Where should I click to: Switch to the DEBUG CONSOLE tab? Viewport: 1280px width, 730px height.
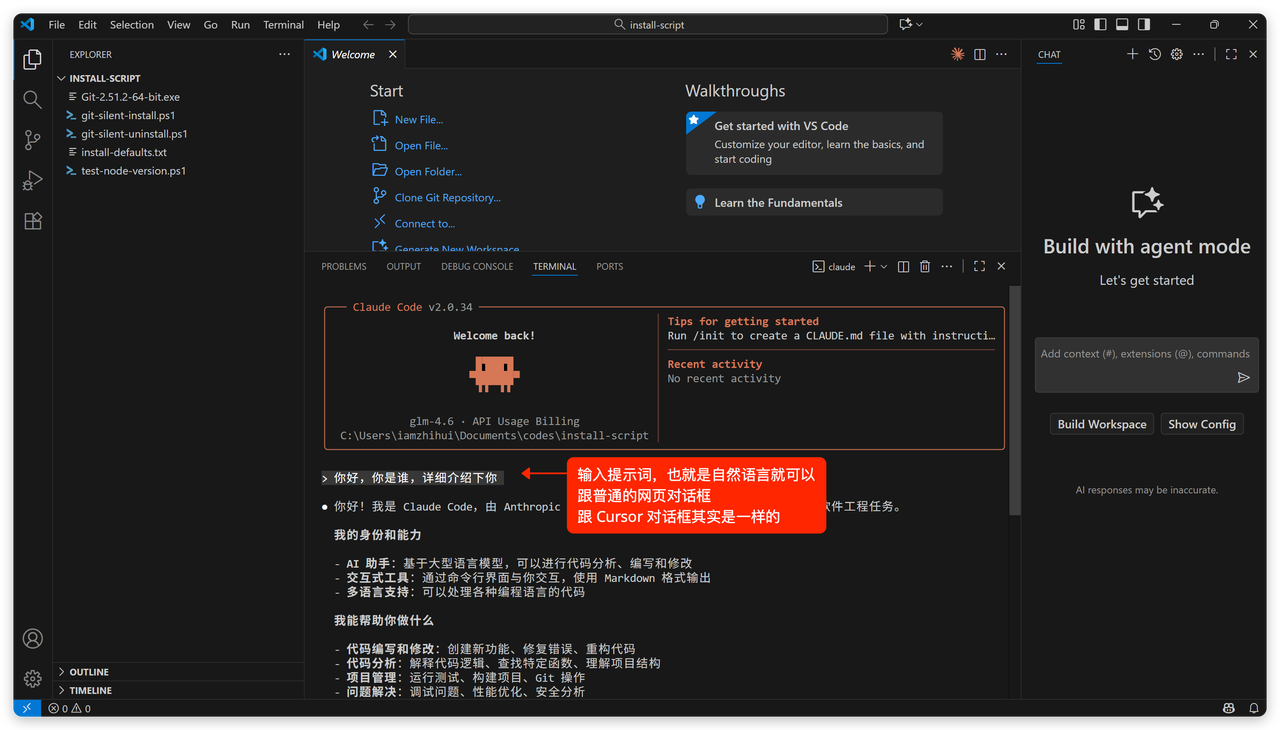pos(477,267)
